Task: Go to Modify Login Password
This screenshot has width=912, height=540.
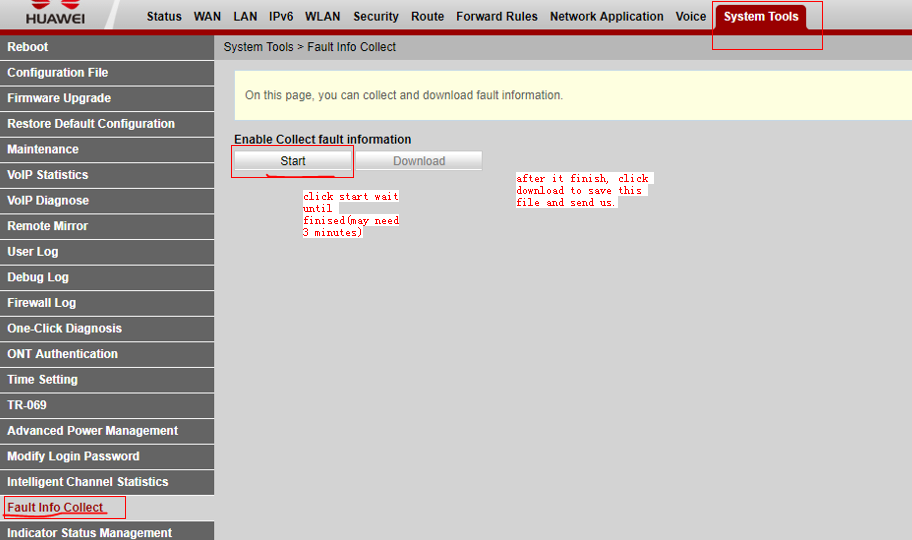Action: [x=73, y=456]
